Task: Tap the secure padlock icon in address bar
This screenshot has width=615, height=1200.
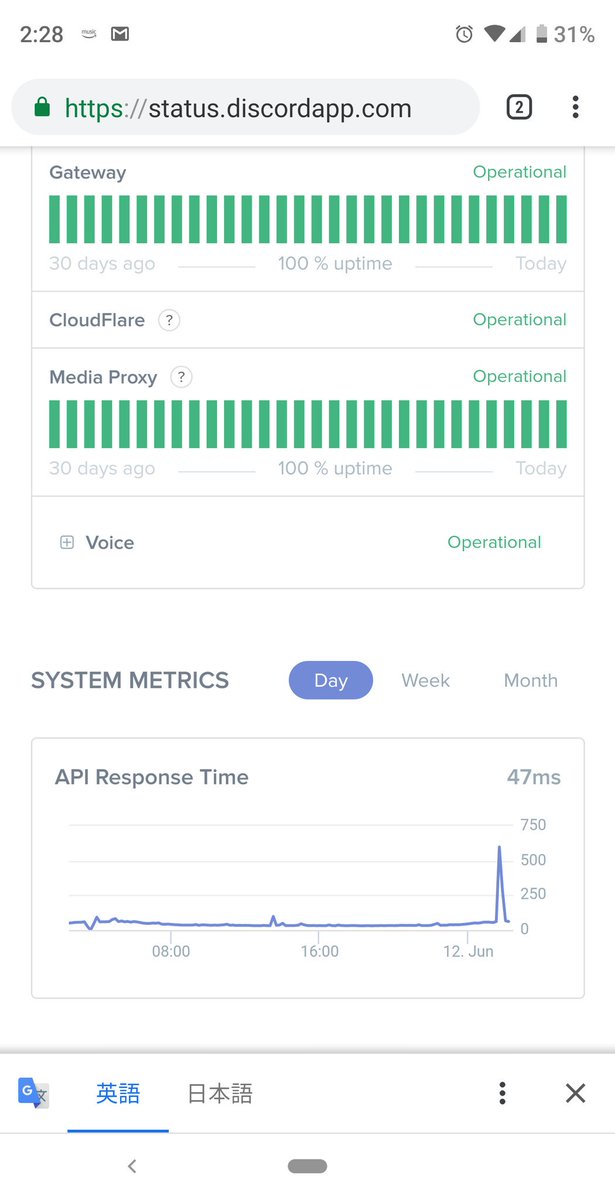Action: 42,107
